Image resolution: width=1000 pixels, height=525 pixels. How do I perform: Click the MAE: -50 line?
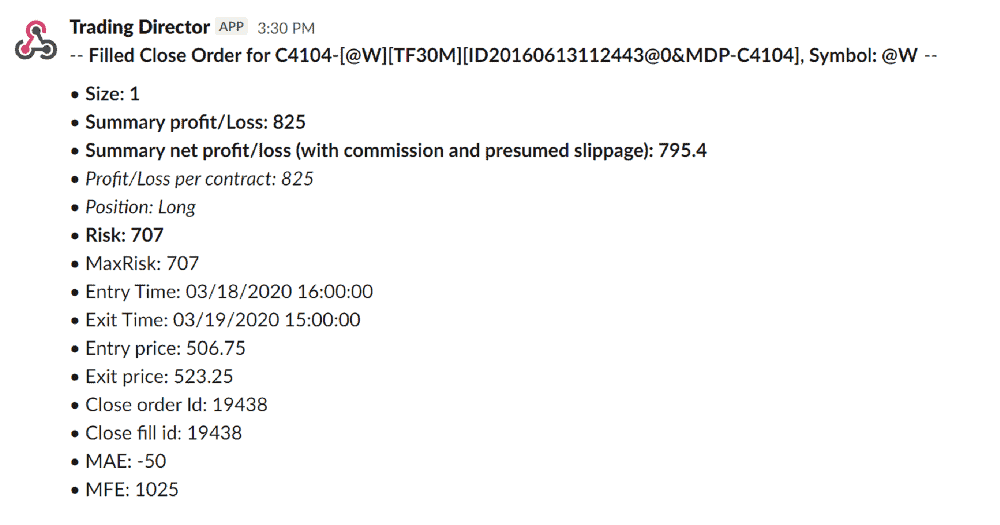point(126,461)
